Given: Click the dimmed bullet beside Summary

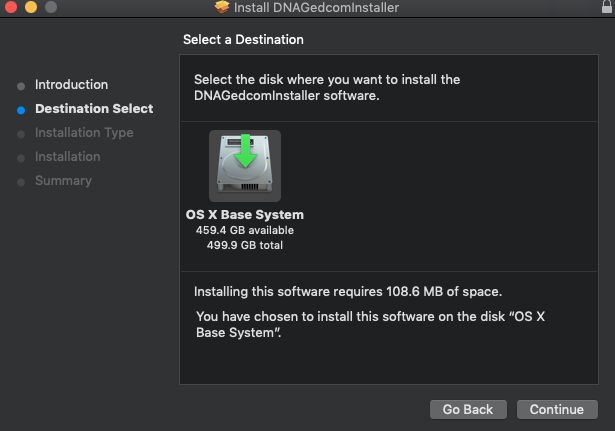Looking at the screenshot, I should point(21,181).
